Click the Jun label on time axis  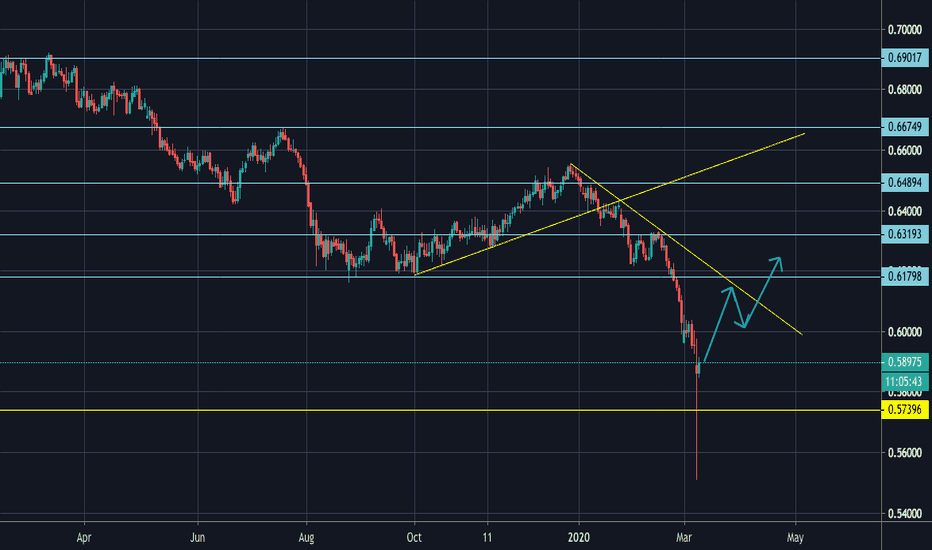(x=197, y=538)
